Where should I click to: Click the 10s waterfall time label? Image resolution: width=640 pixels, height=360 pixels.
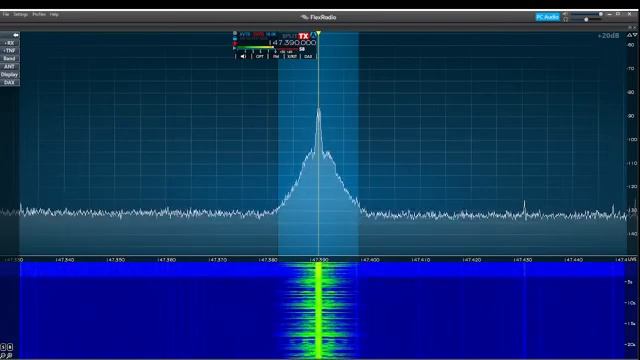[x=631, y=303]
